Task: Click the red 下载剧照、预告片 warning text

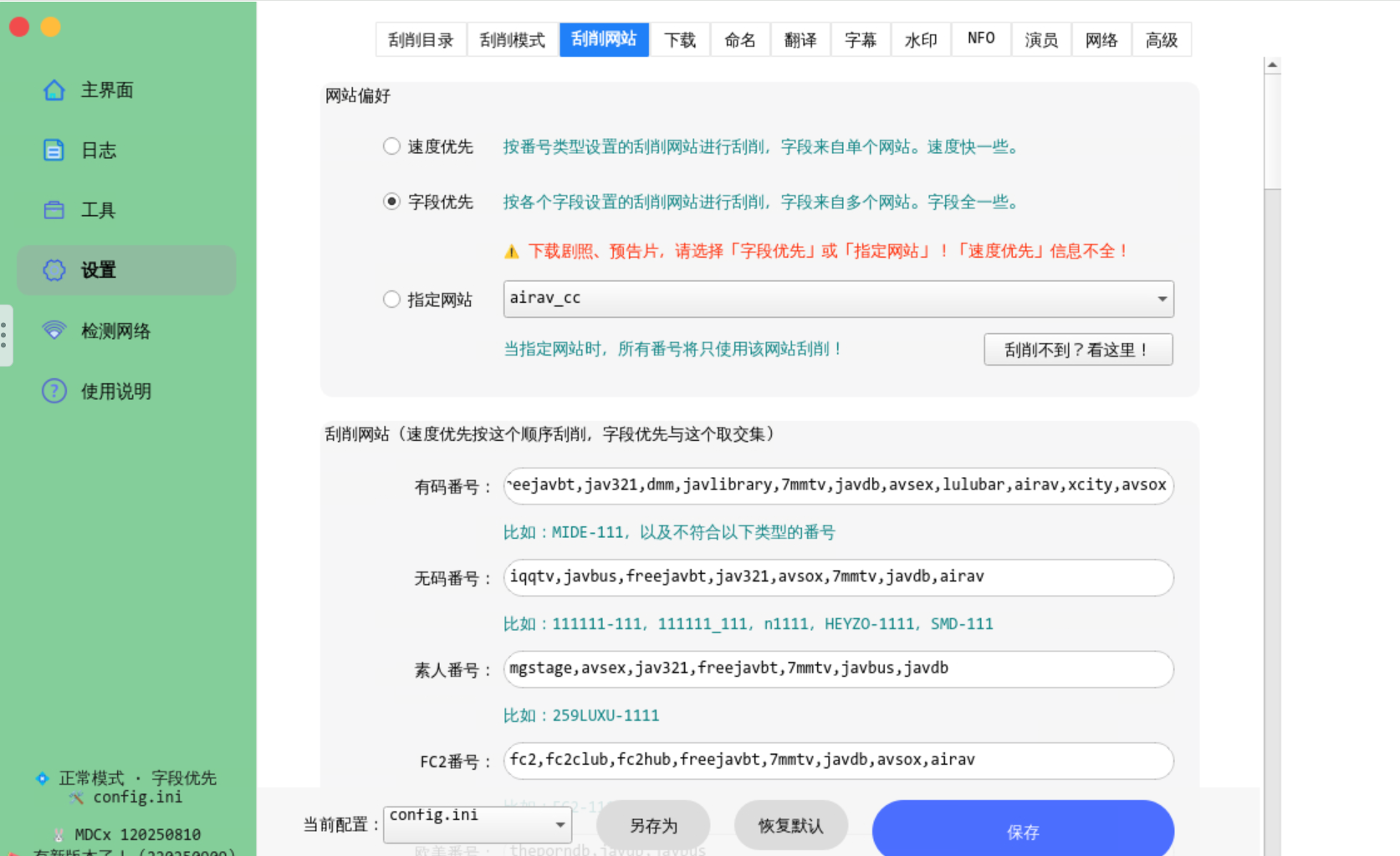Action: point(829,251)
